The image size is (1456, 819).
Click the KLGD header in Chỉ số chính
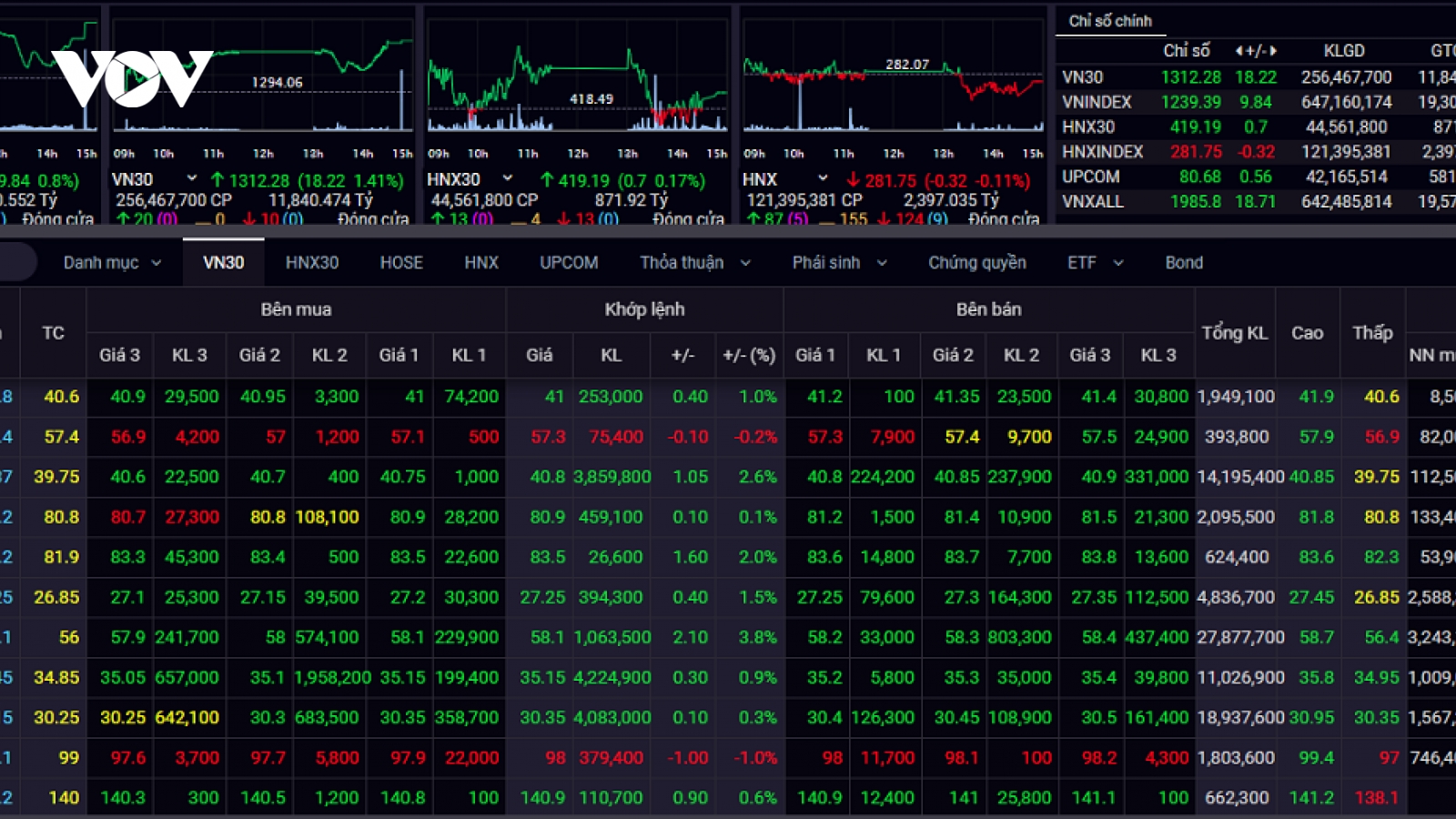coord(1344,51)
